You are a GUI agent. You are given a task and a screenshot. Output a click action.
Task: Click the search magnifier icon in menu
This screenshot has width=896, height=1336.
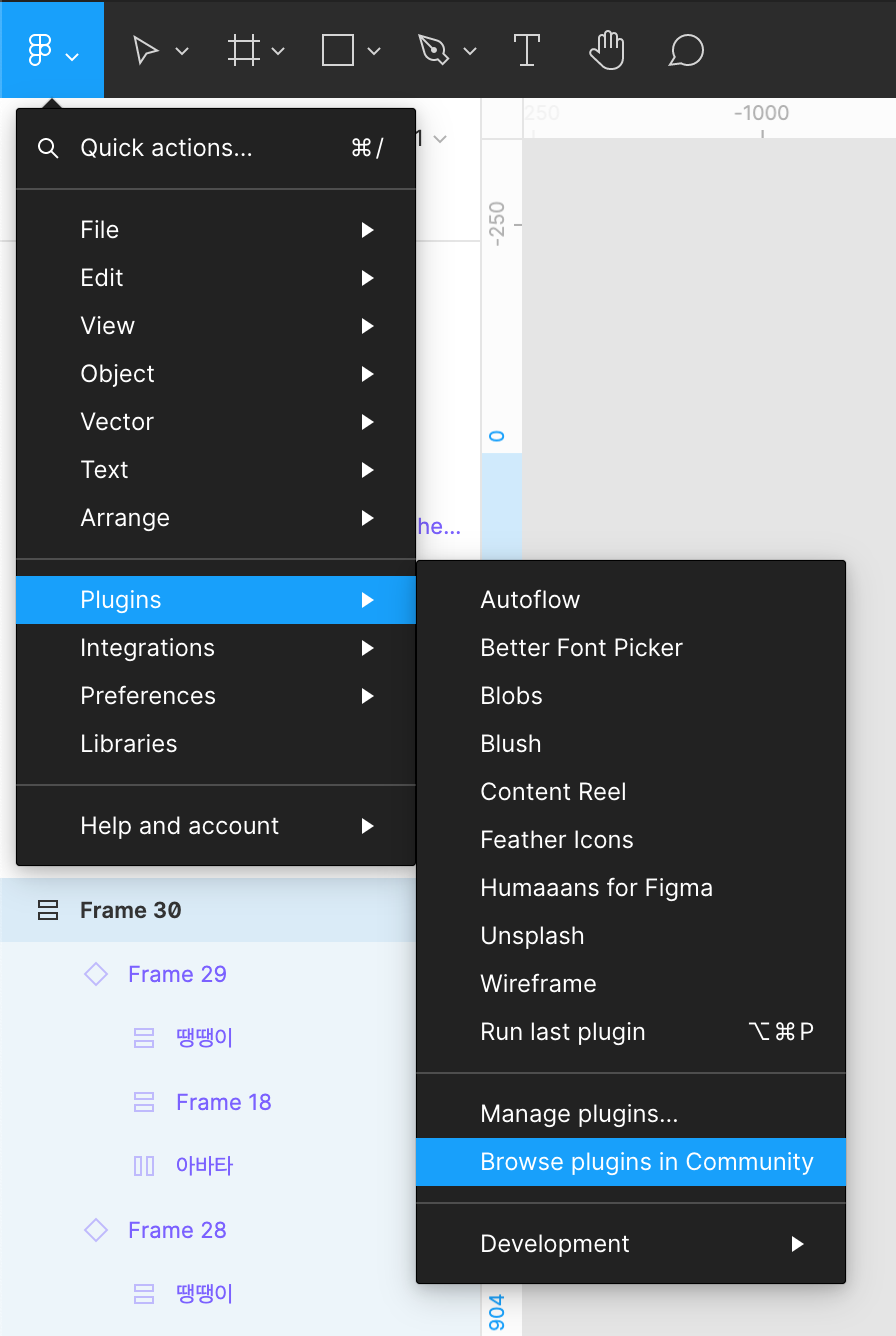[48, 149]
